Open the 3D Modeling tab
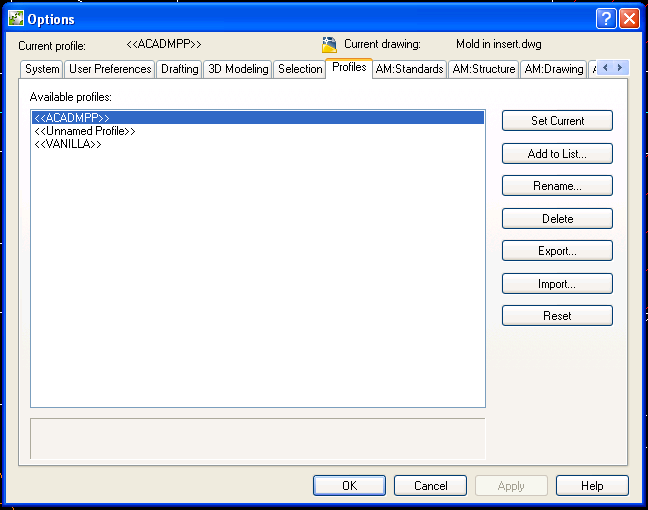648x510 pixels. click(238, 69)
